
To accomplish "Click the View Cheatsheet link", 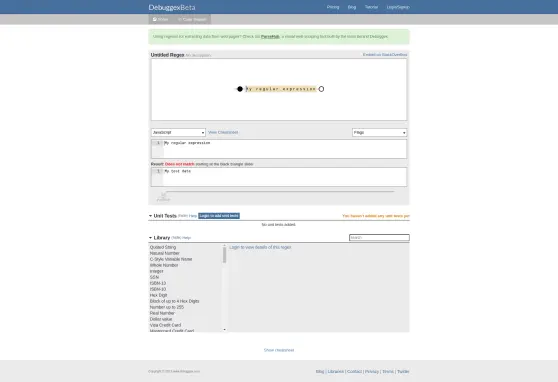I will click(x=223, y=132).
